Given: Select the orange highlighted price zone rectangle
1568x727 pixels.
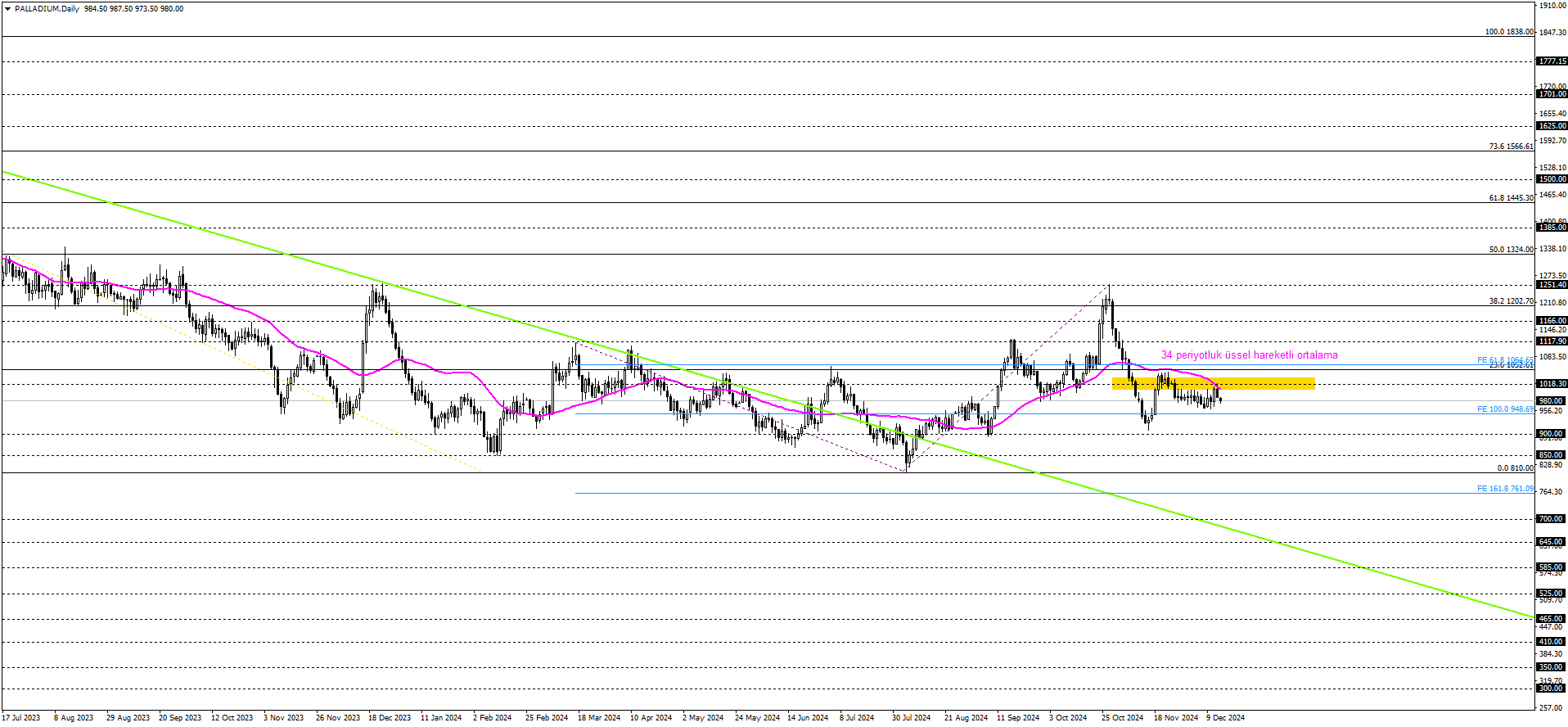Looking at the screenshot, I should coord(1213,383).
